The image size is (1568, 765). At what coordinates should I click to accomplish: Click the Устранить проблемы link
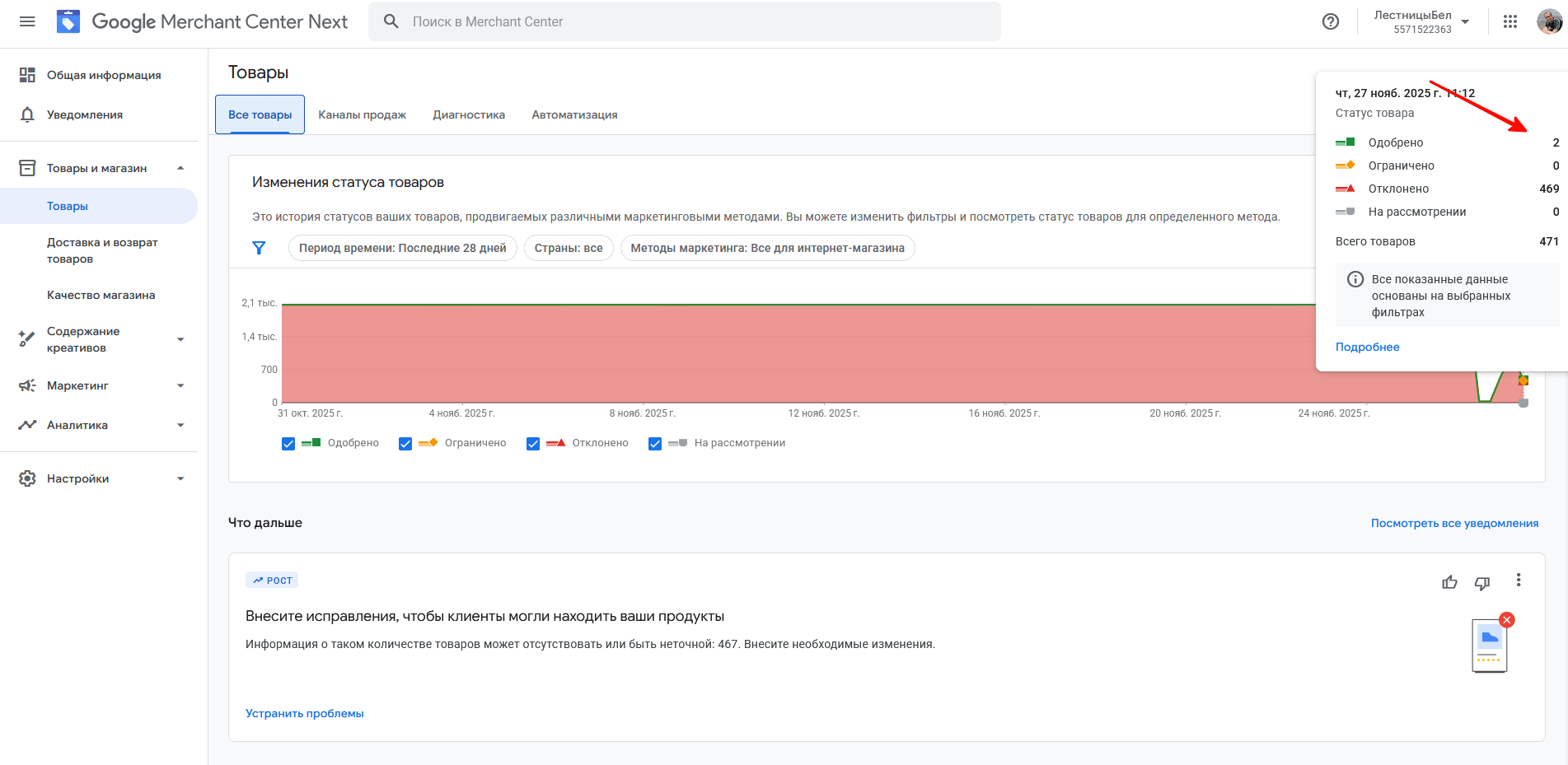pyautogui.click(x=304, y=713)
